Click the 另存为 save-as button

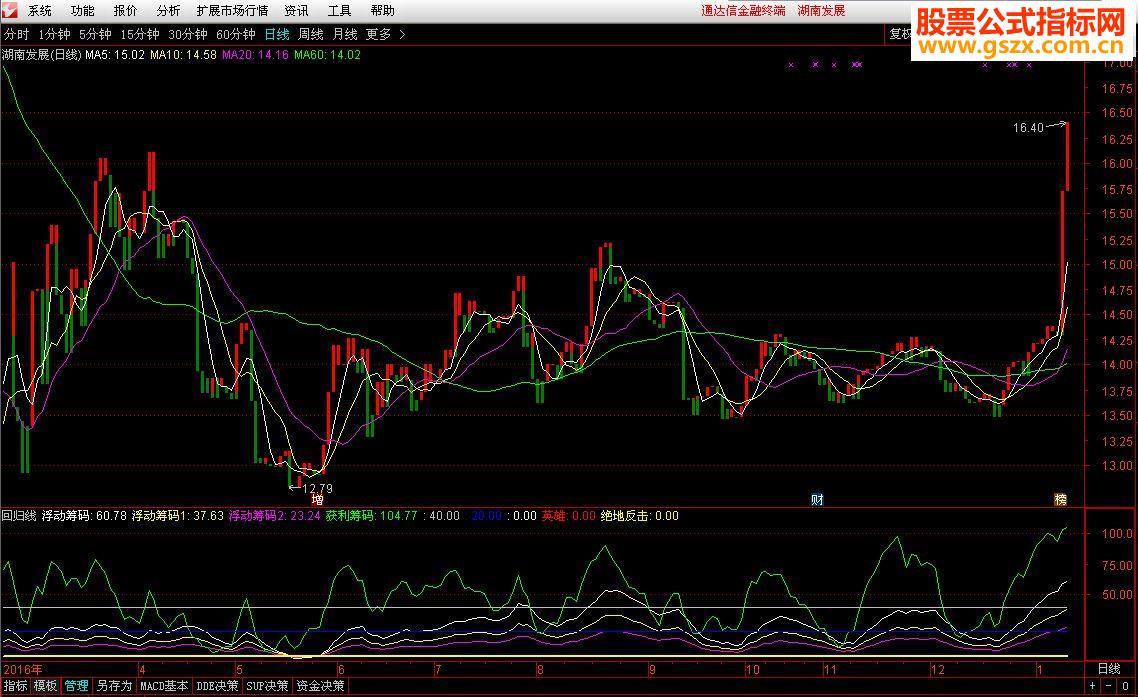point(115,685)
